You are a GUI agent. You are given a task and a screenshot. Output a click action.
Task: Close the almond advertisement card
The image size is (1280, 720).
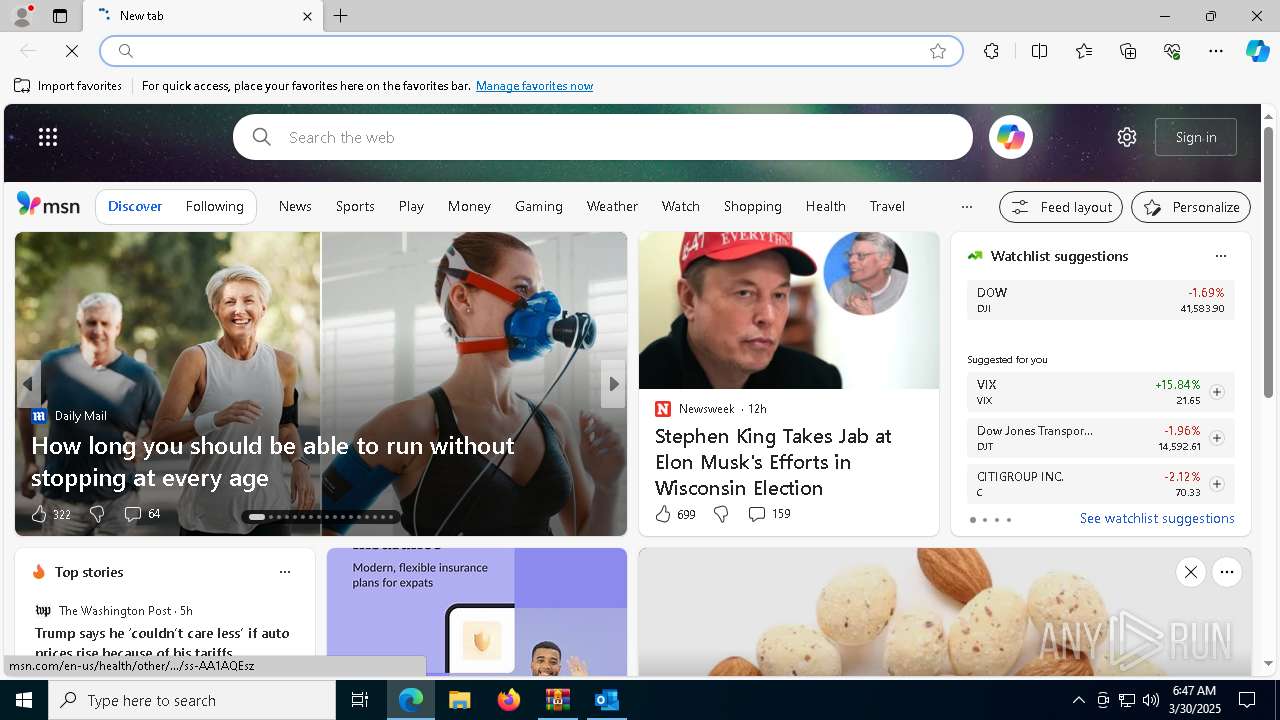point(1190,572)
